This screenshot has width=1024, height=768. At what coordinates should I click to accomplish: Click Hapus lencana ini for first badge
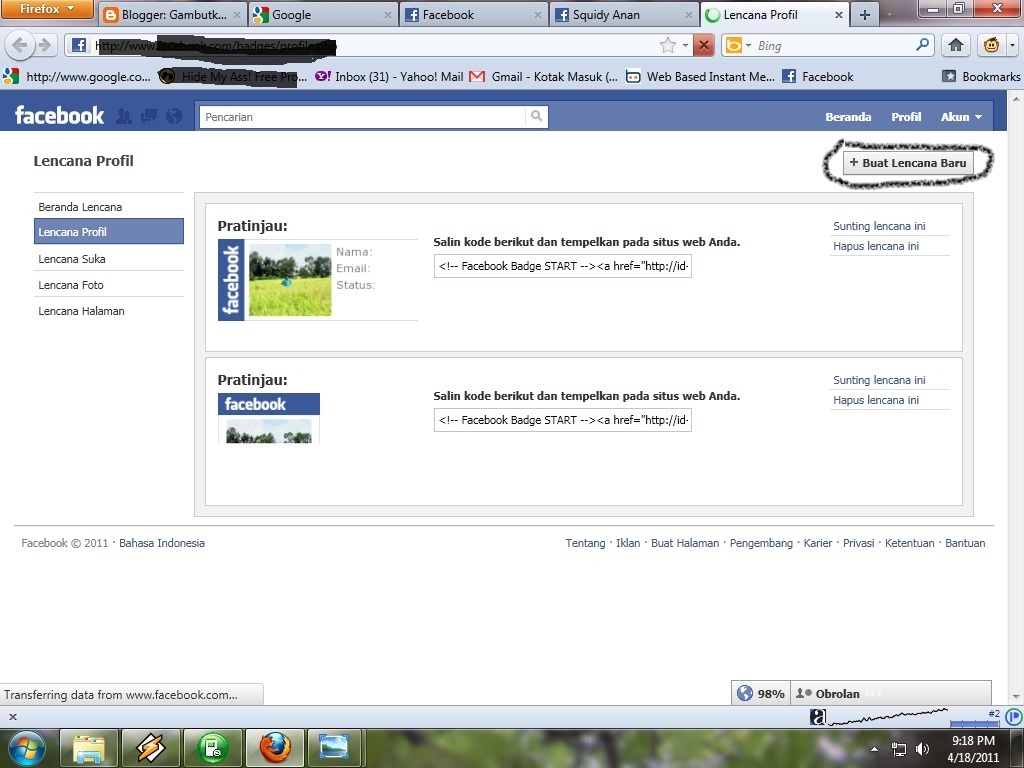click(876, 246)
